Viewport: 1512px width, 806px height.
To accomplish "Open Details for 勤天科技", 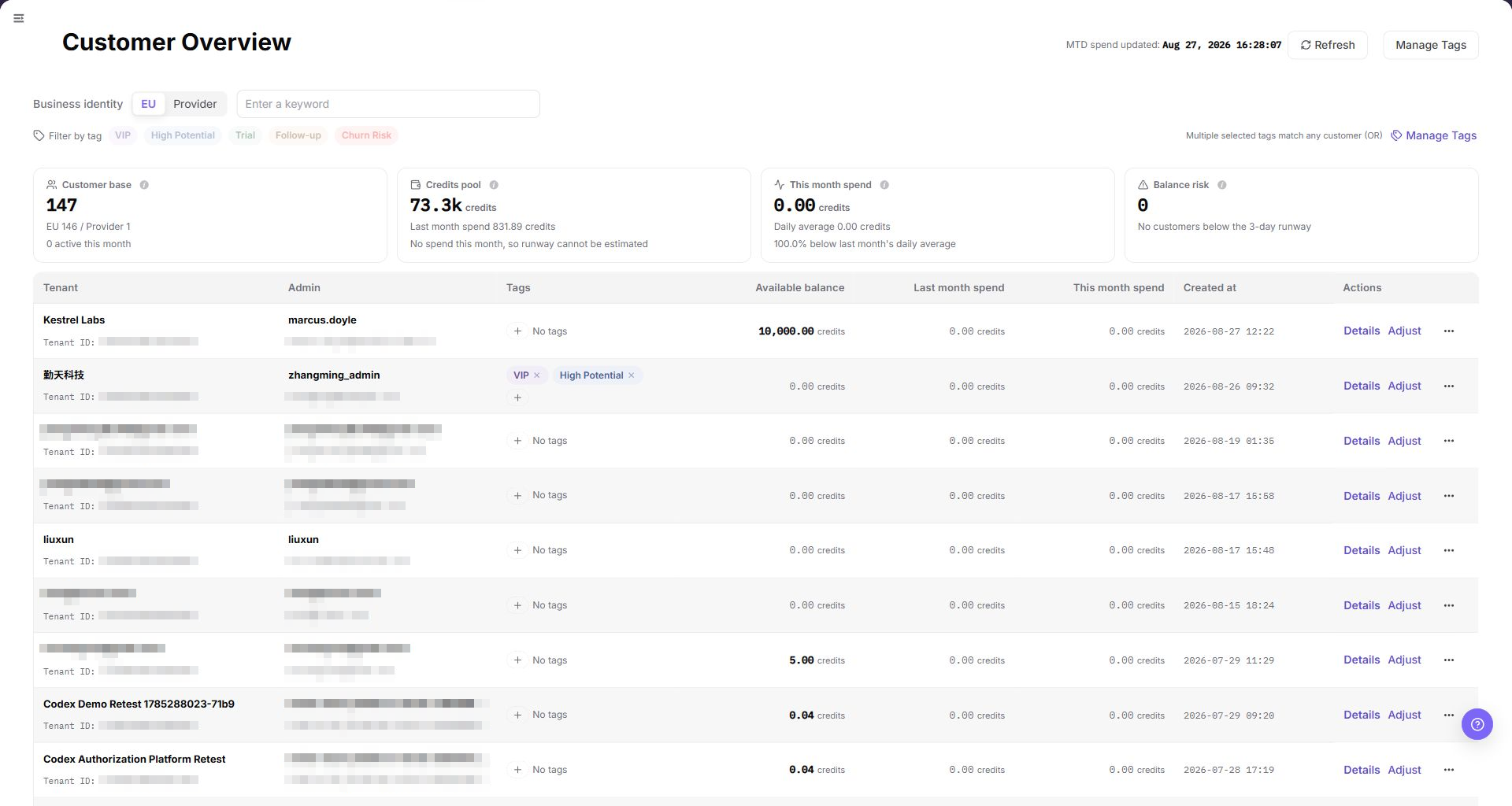I will point(1362,386).
